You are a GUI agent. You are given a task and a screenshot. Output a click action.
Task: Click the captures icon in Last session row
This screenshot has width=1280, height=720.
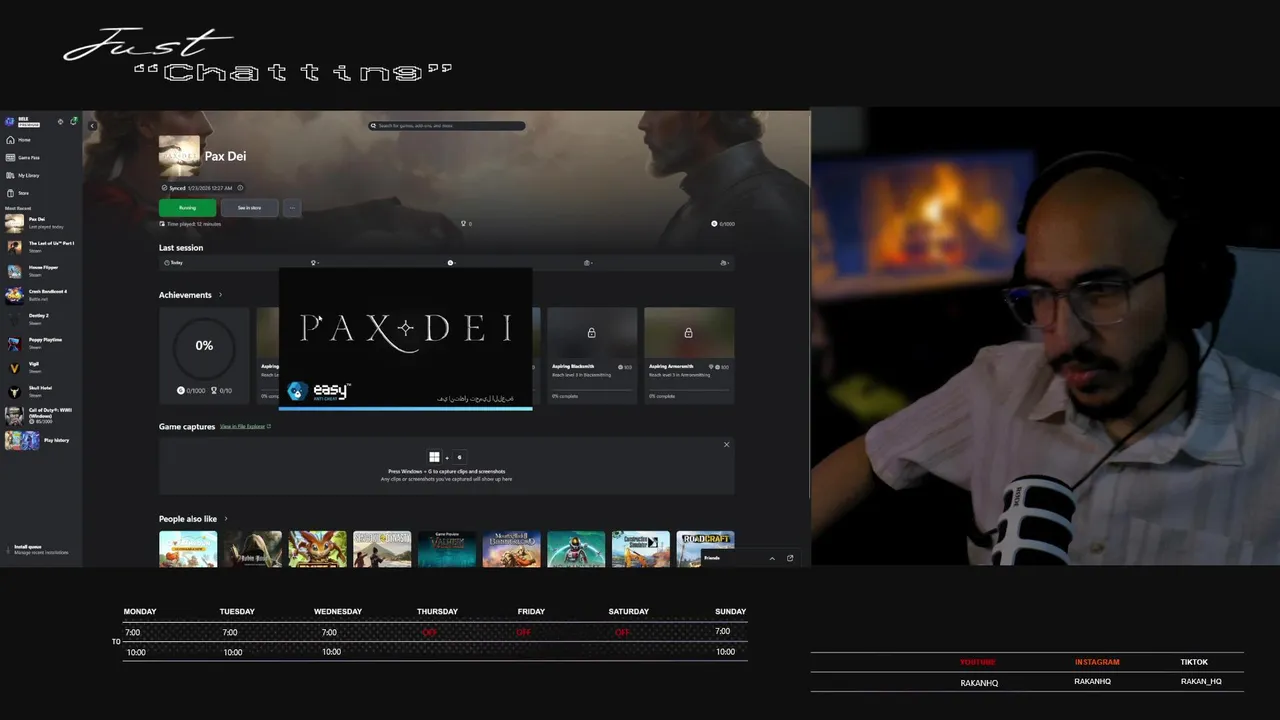point(586,263)
